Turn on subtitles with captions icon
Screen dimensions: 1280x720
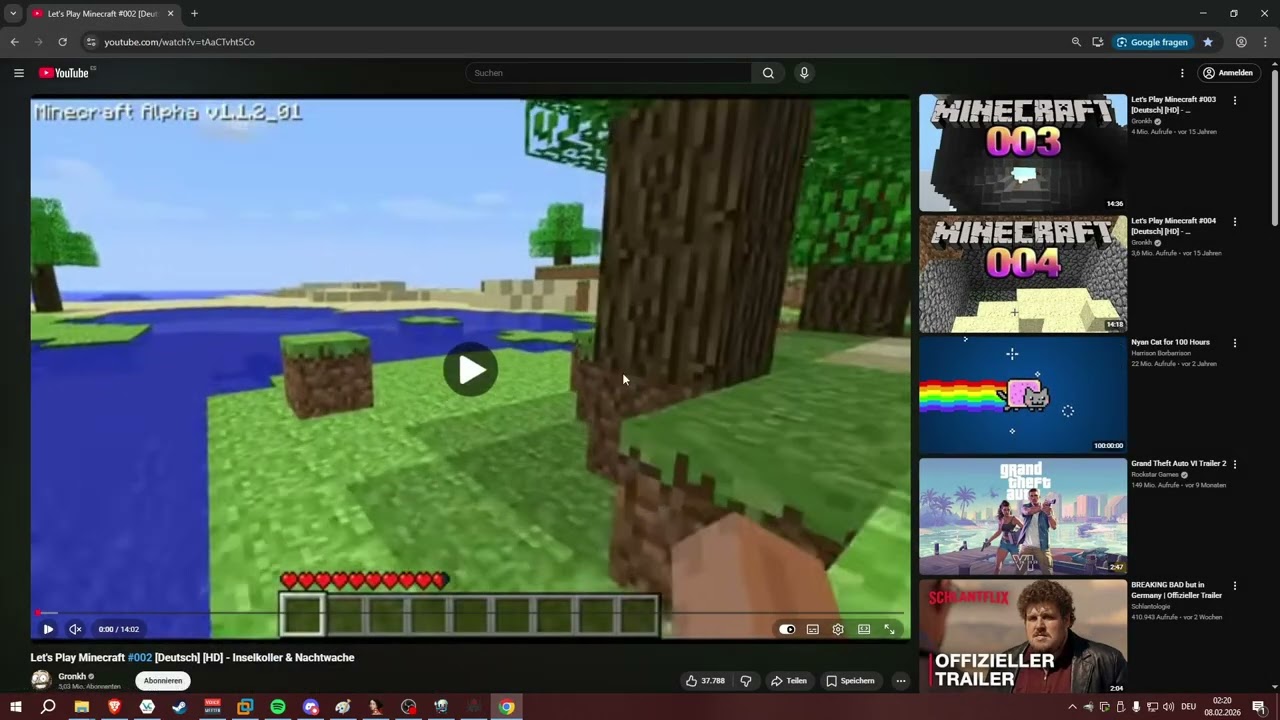tap(813, 629)
